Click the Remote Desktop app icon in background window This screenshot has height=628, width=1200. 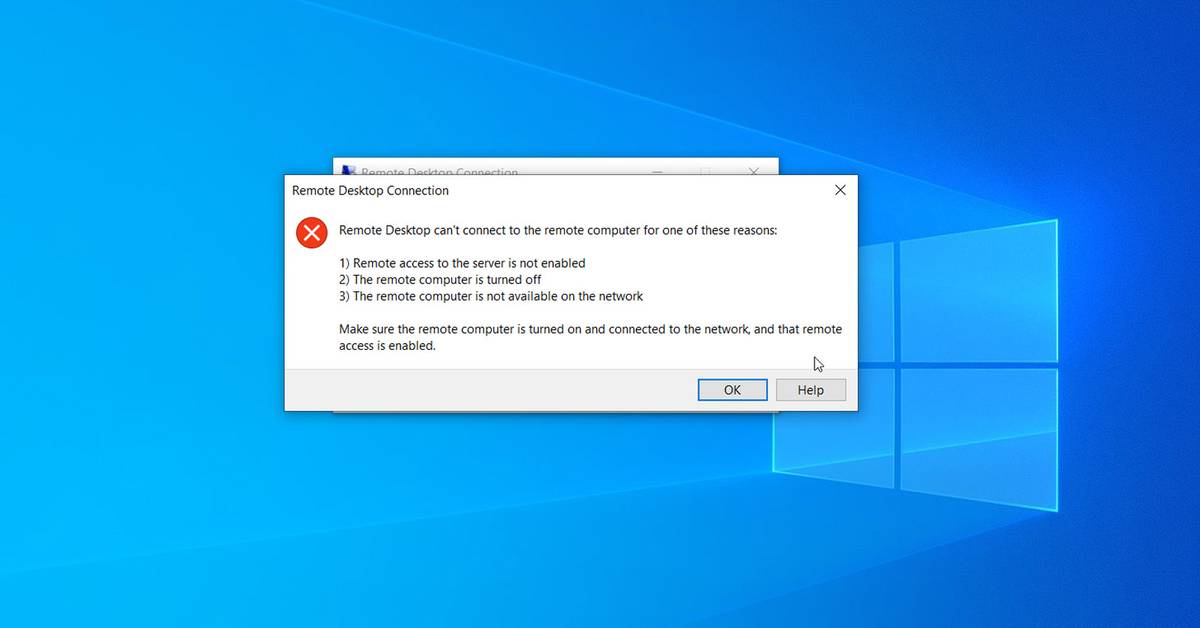click(348, 171)
